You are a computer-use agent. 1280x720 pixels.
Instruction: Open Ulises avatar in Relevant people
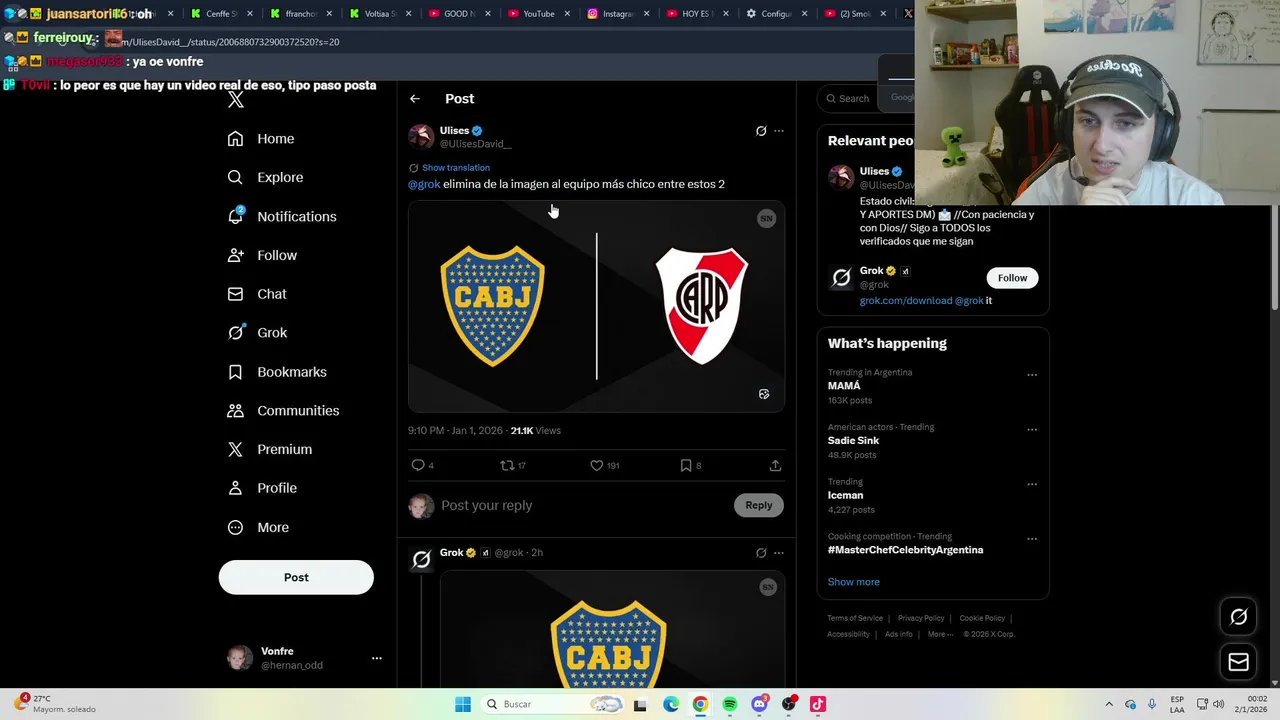(x=841, y=178)
